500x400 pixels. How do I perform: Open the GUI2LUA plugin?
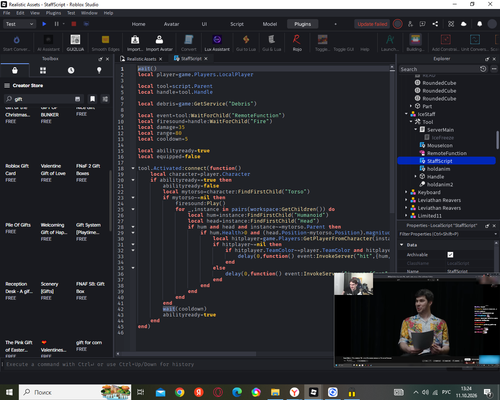75,43
